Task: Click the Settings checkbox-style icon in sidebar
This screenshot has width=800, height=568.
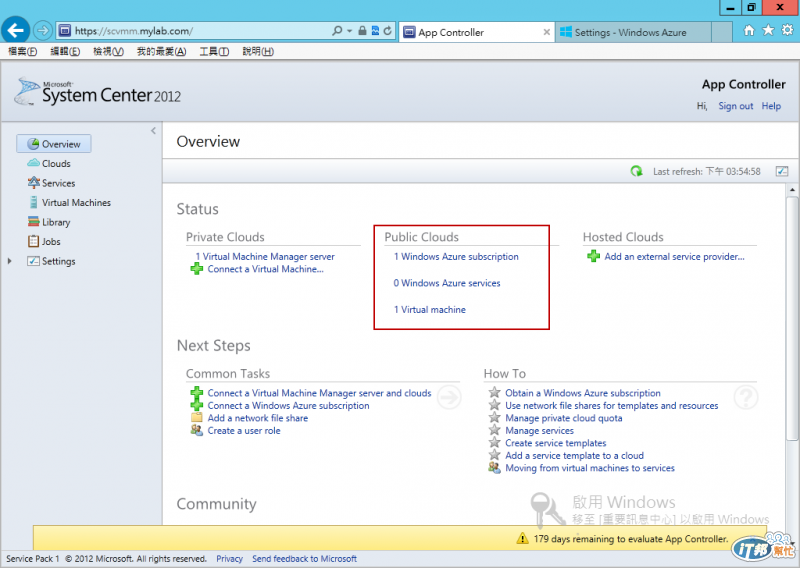Action: (34, 261)
